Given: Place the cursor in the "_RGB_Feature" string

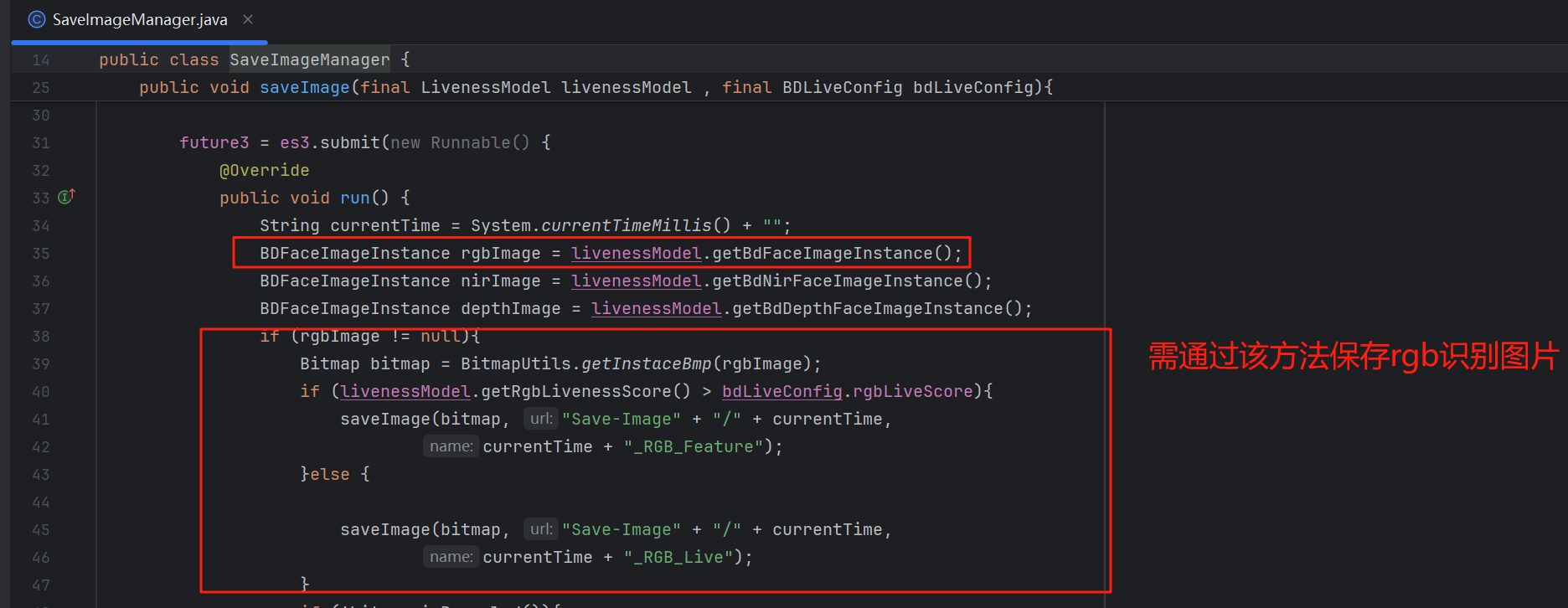Looking at the screenshot, I should tap(694, 447).
